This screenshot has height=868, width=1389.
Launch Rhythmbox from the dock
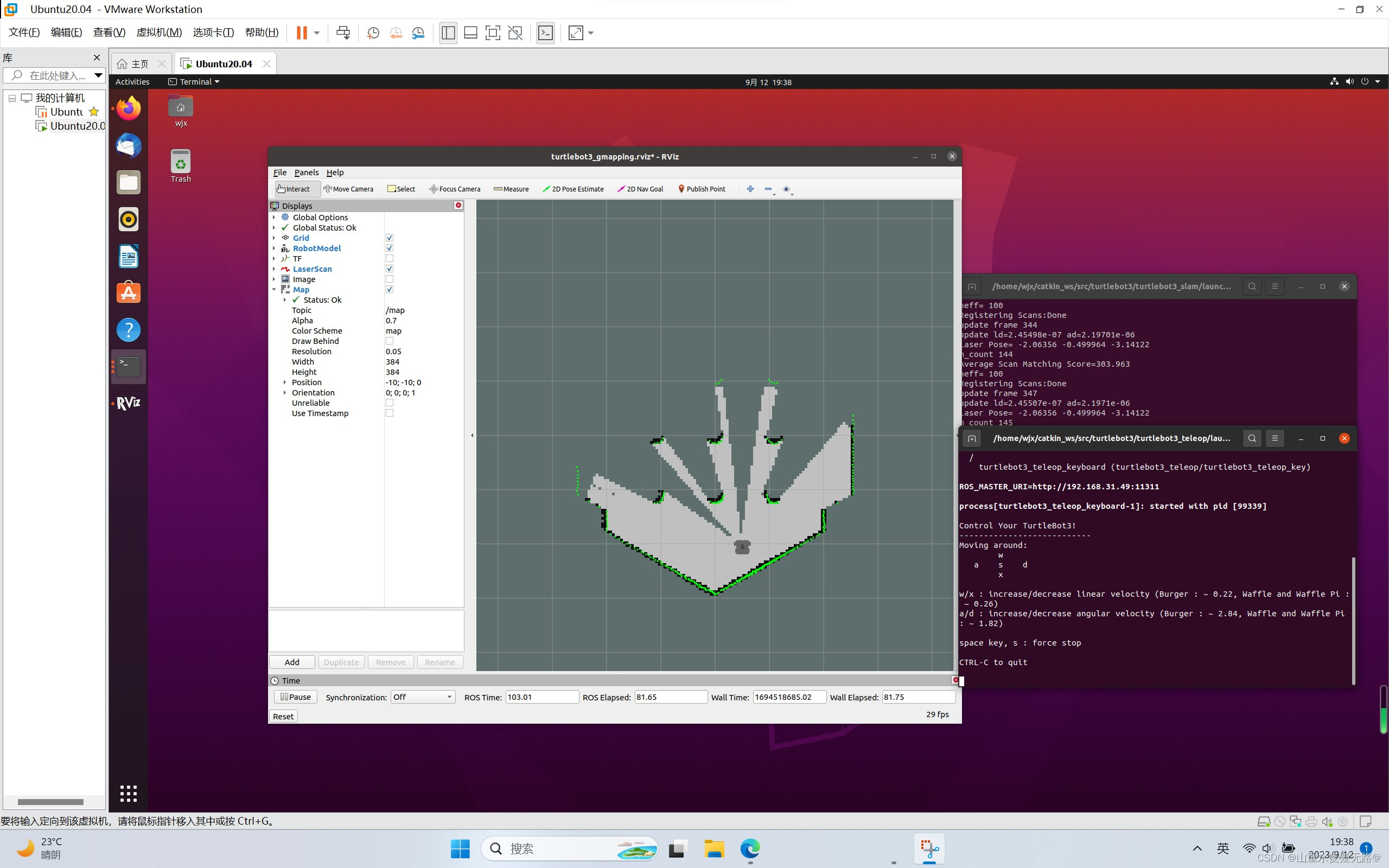click(129, 219)
